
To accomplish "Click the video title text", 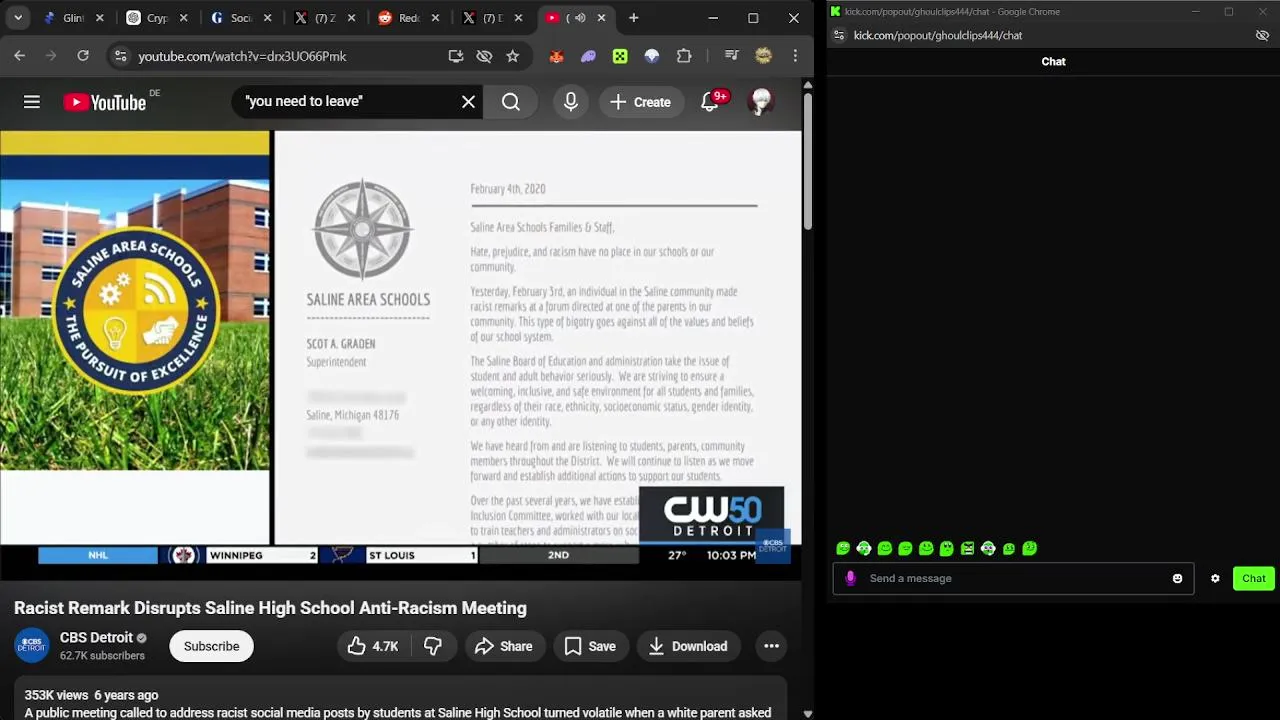I will (x=270, y=608).
